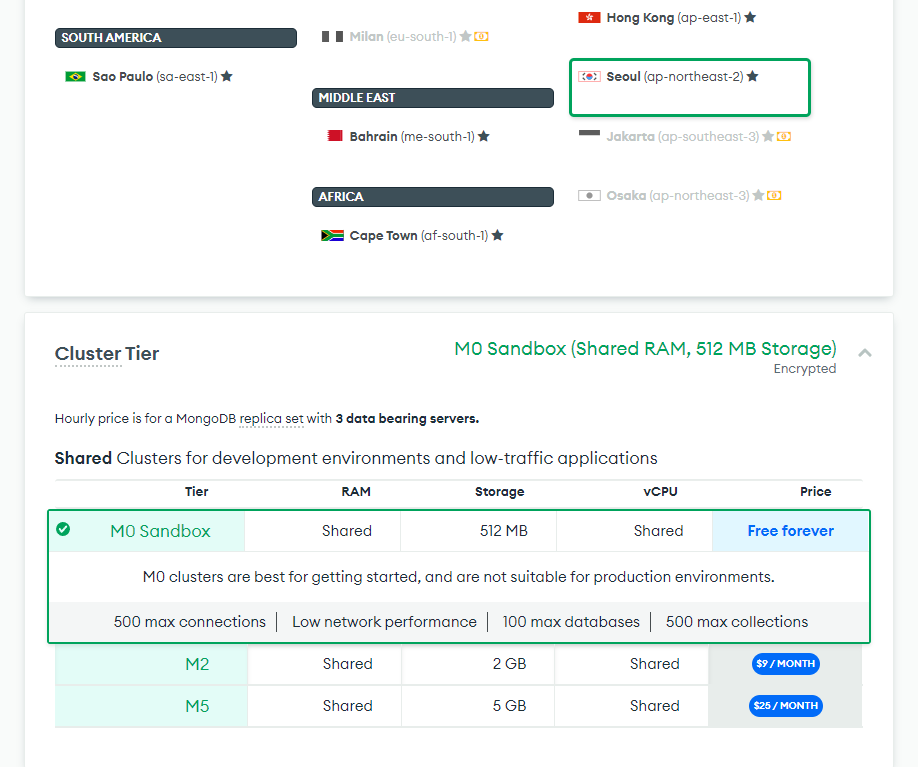
Task: Click the paid-tier money icon beside Milan
Action: (481, 37)
